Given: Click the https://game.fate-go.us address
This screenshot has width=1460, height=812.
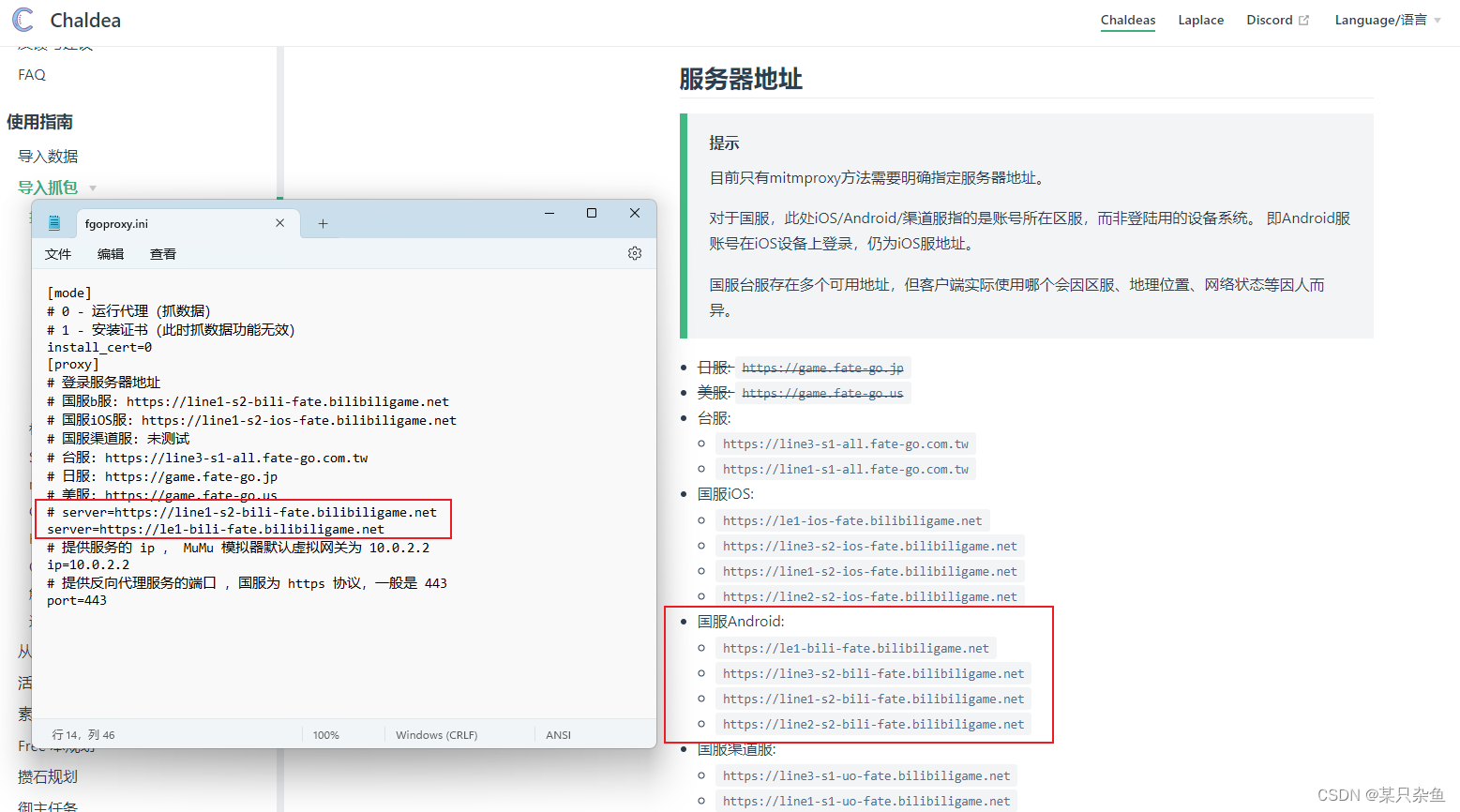Looking at the screenshot, I should (x=822, y=393).
